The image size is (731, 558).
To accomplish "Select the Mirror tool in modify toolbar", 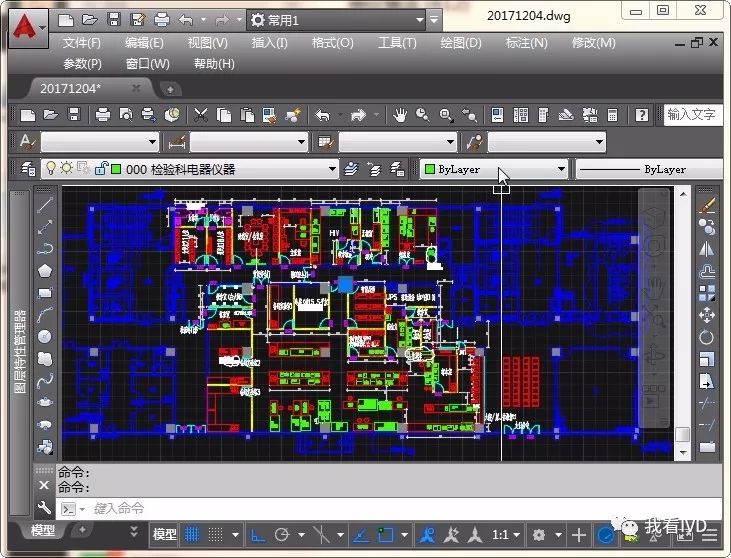I will click(x=707, y=249).
